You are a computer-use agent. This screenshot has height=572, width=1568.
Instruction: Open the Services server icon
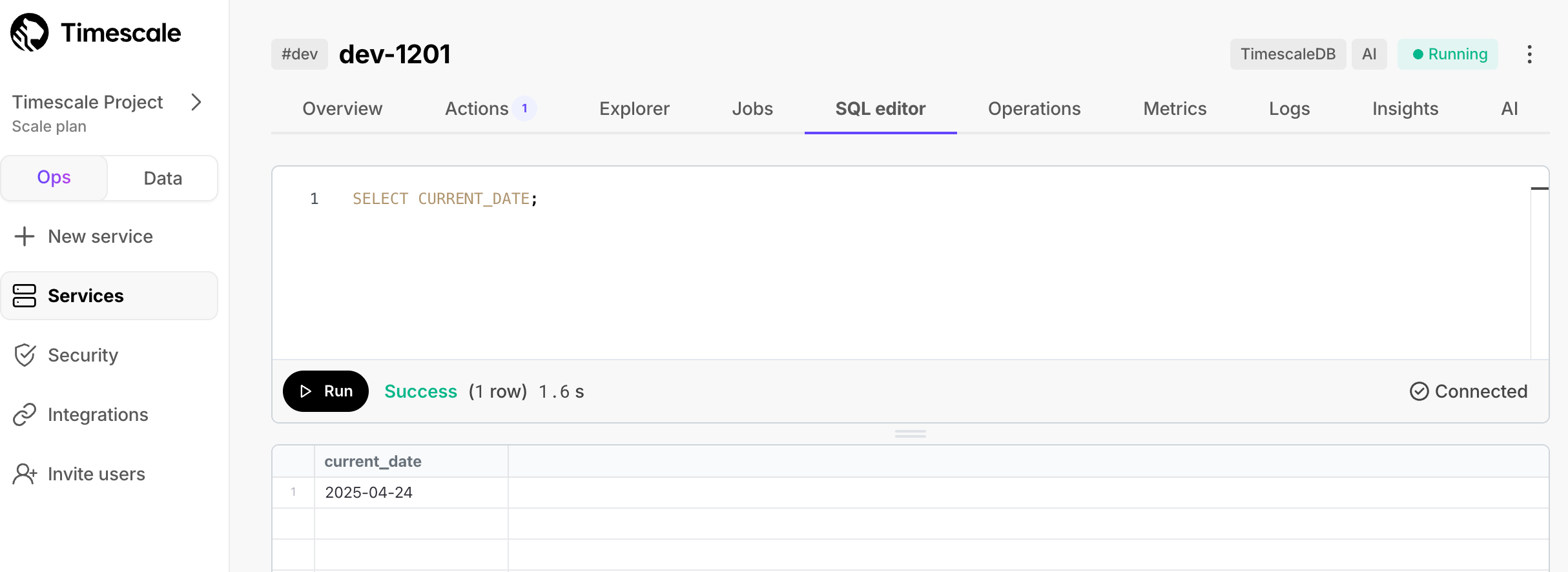[x=25, y=296]
